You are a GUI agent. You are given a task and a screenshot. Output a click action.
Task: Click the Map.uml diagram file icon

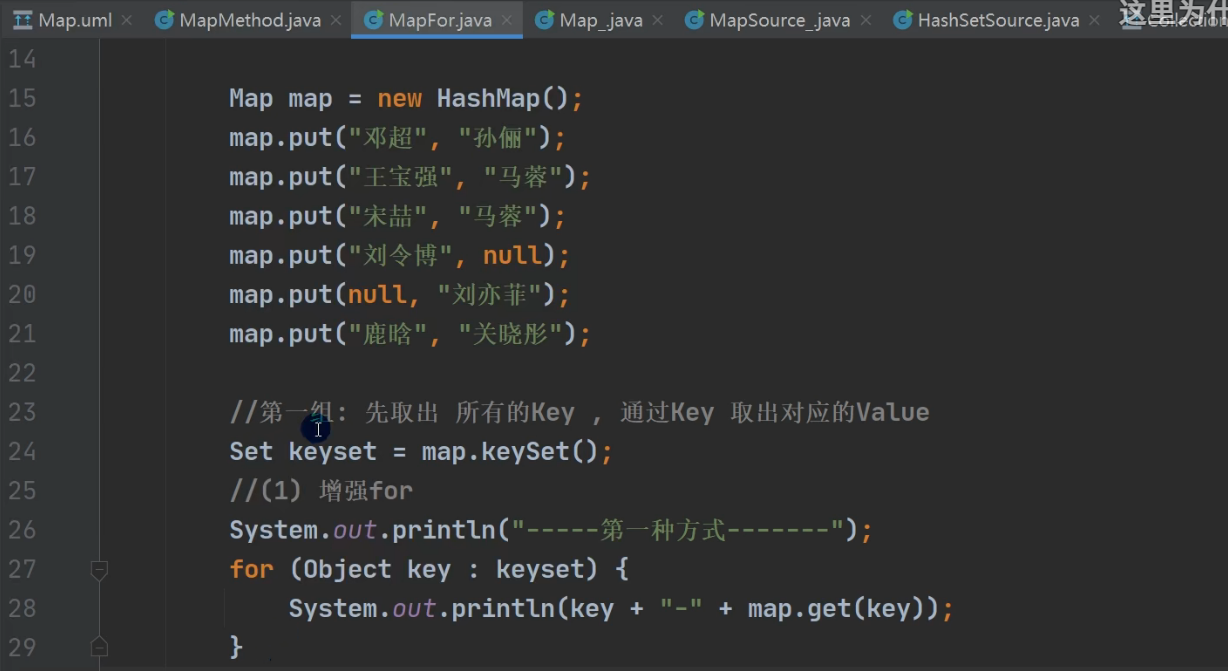pos(22,20)
